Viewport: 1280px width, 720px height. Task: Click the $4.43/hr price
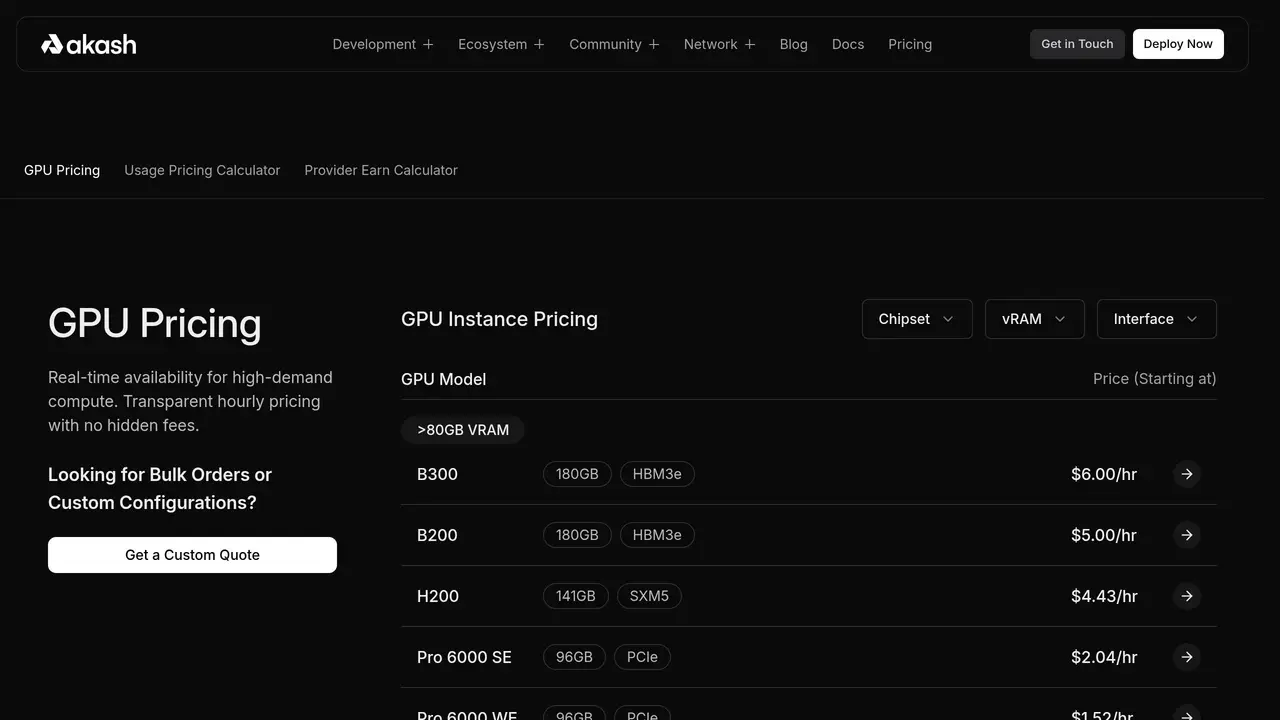(1104, 596)
